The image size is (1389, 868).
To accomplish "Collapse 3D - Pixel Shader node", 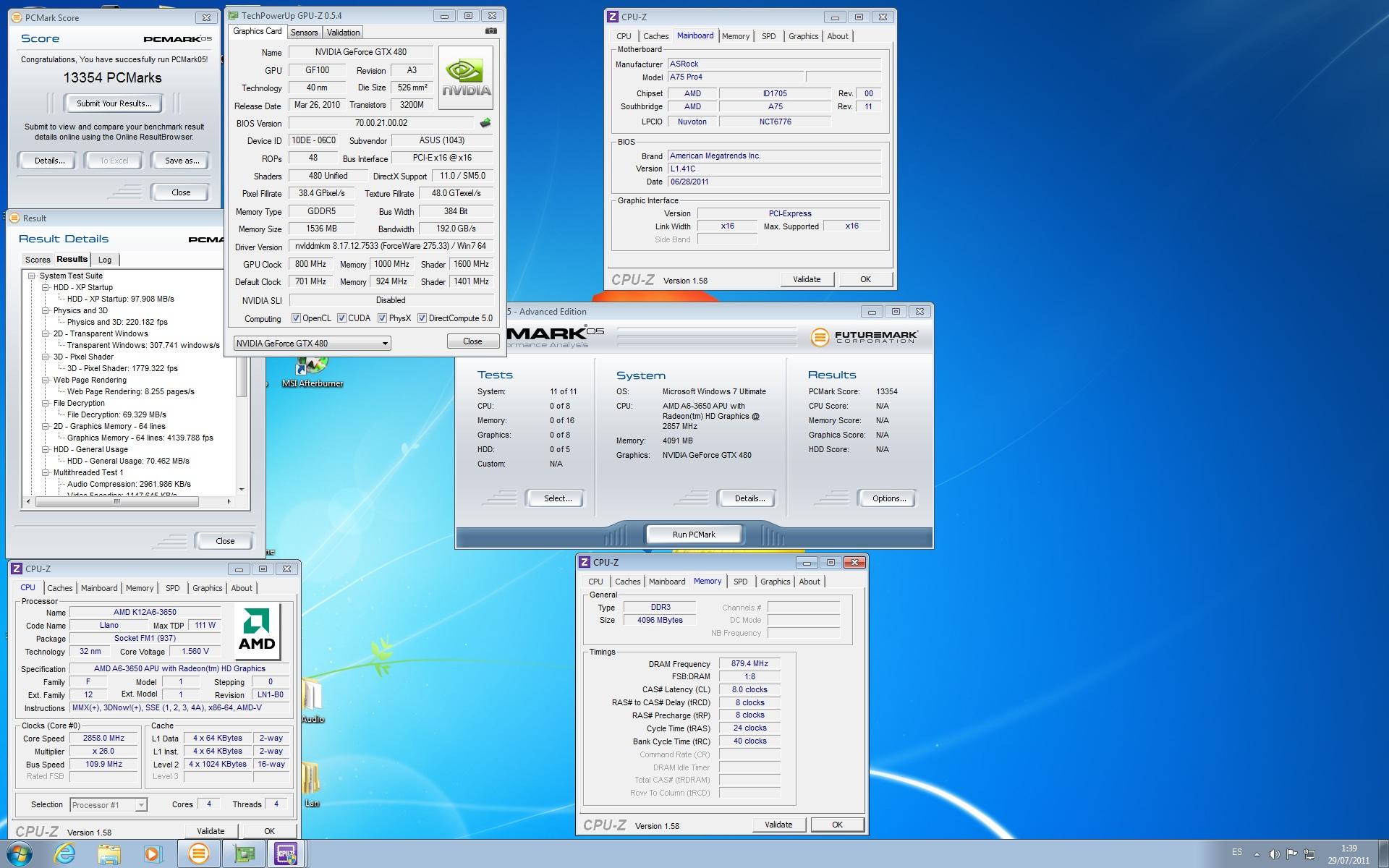I will pyautogui.click(x=46, y=357).
